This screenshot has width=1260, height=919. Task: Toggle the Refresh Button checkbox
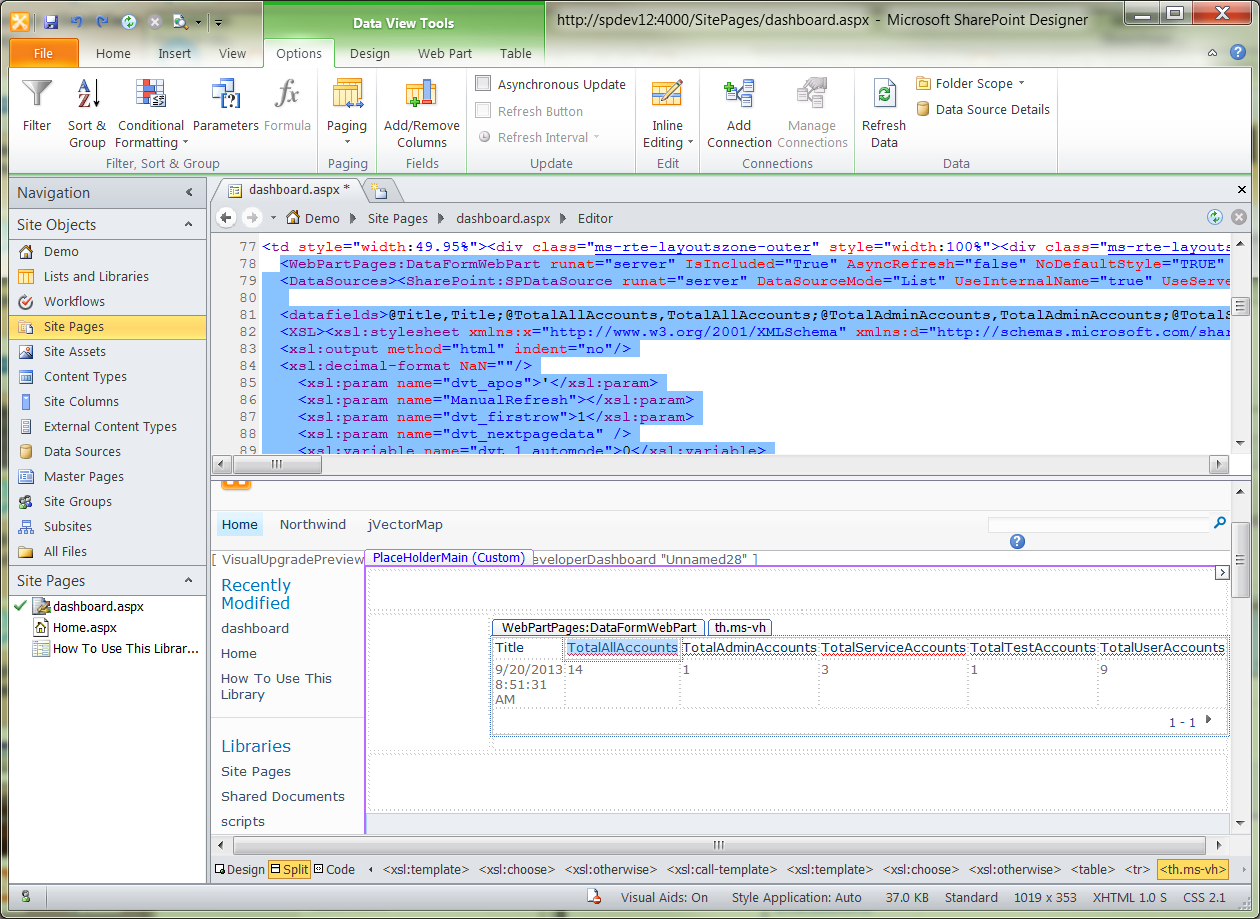coord(484,111)
